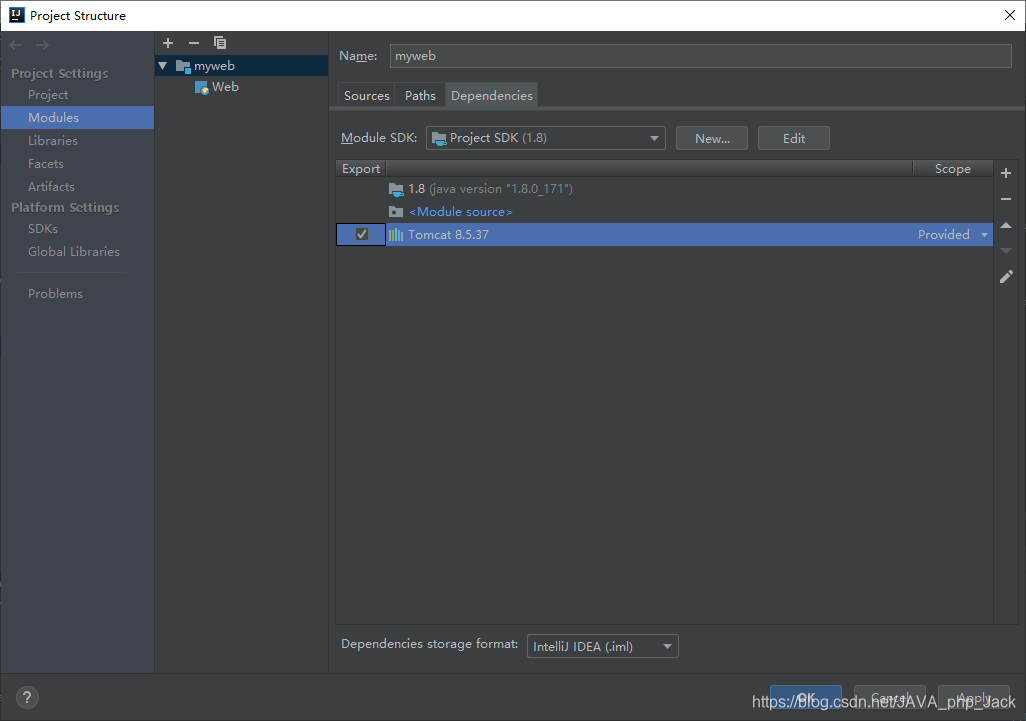Remove the selected module with minus icon

(x=194, y=43)
